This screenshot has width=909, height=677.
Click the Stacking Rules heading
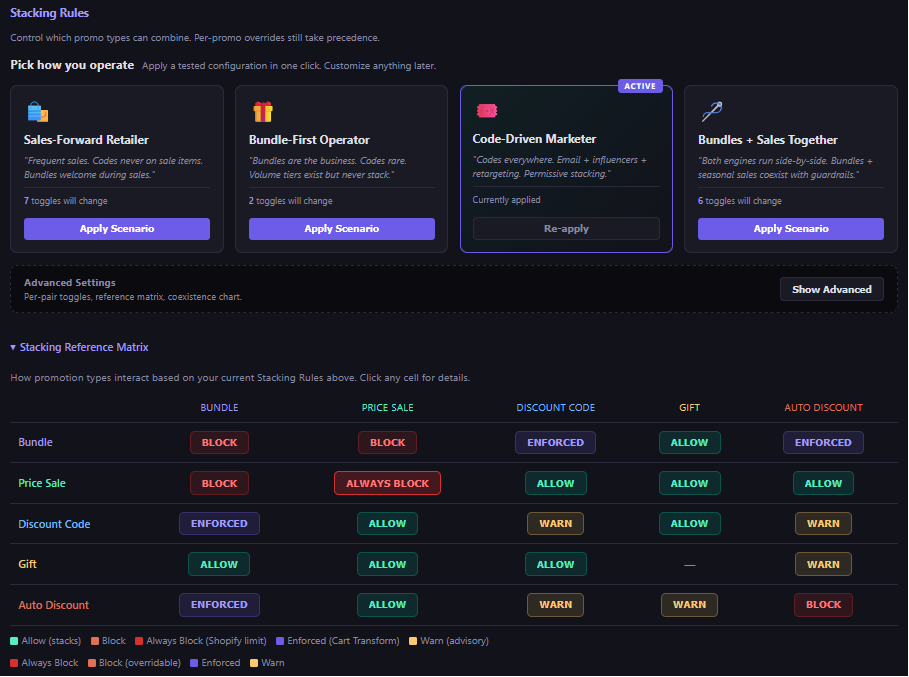tap(49, 13)
